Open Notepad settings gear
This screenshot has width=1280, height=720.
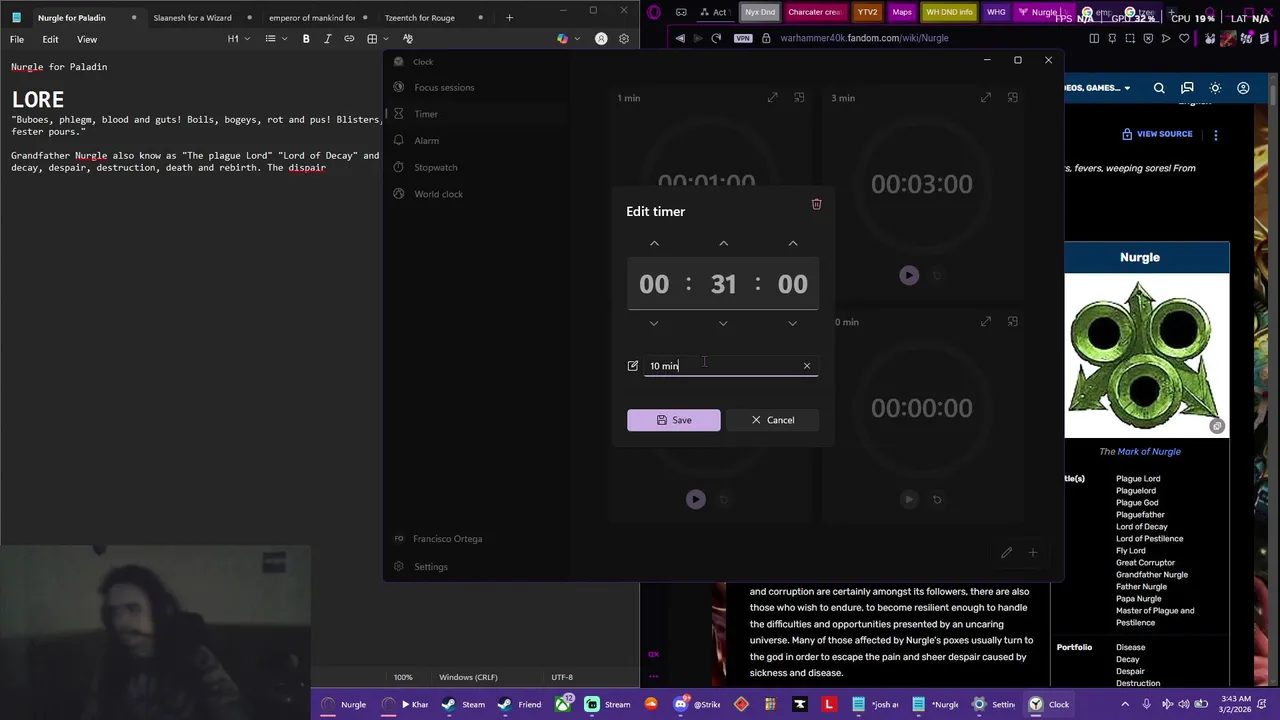point(624,39)
